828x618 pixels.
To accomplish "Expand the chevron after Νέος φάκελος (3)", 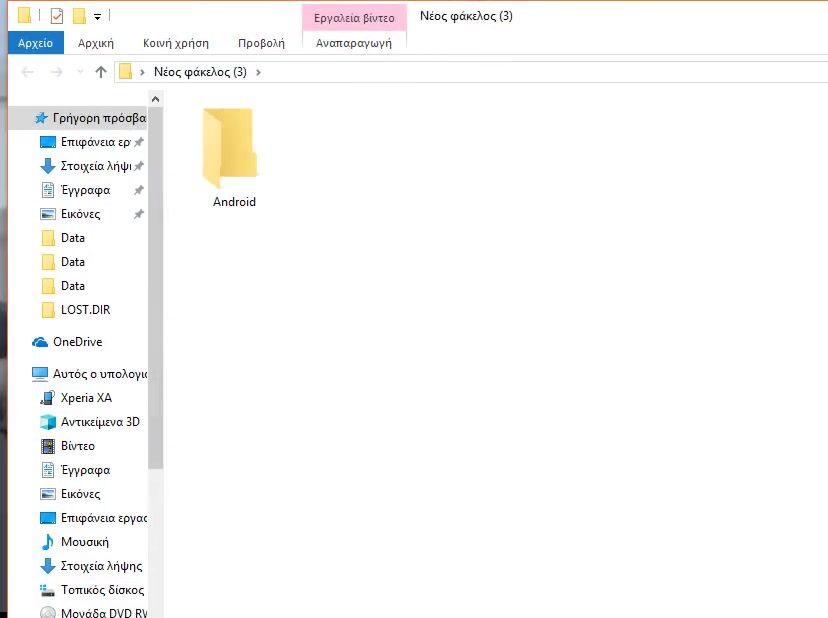I will click(x=259, y=72).
